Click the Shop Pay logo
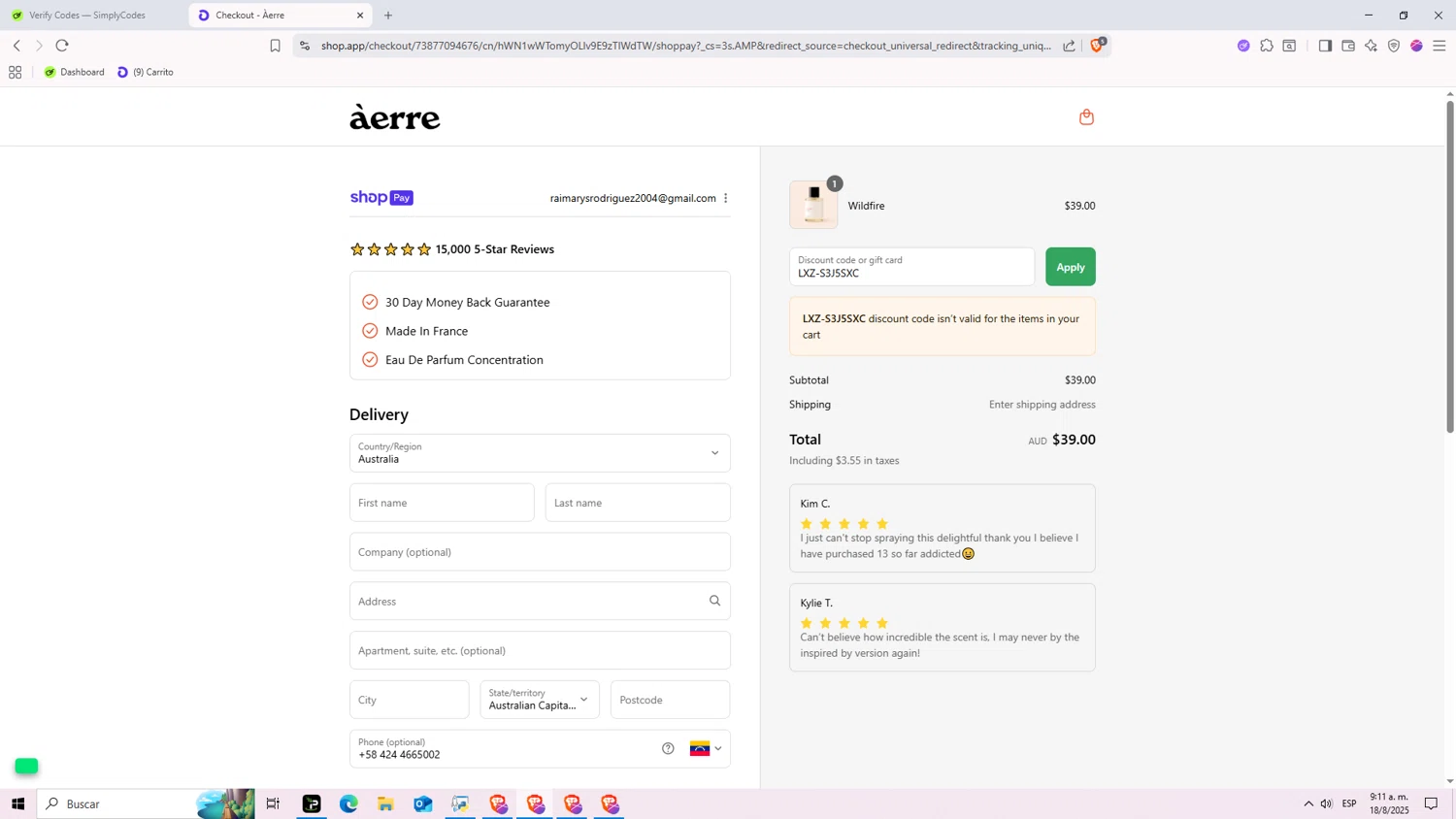 tap(381, 198)
